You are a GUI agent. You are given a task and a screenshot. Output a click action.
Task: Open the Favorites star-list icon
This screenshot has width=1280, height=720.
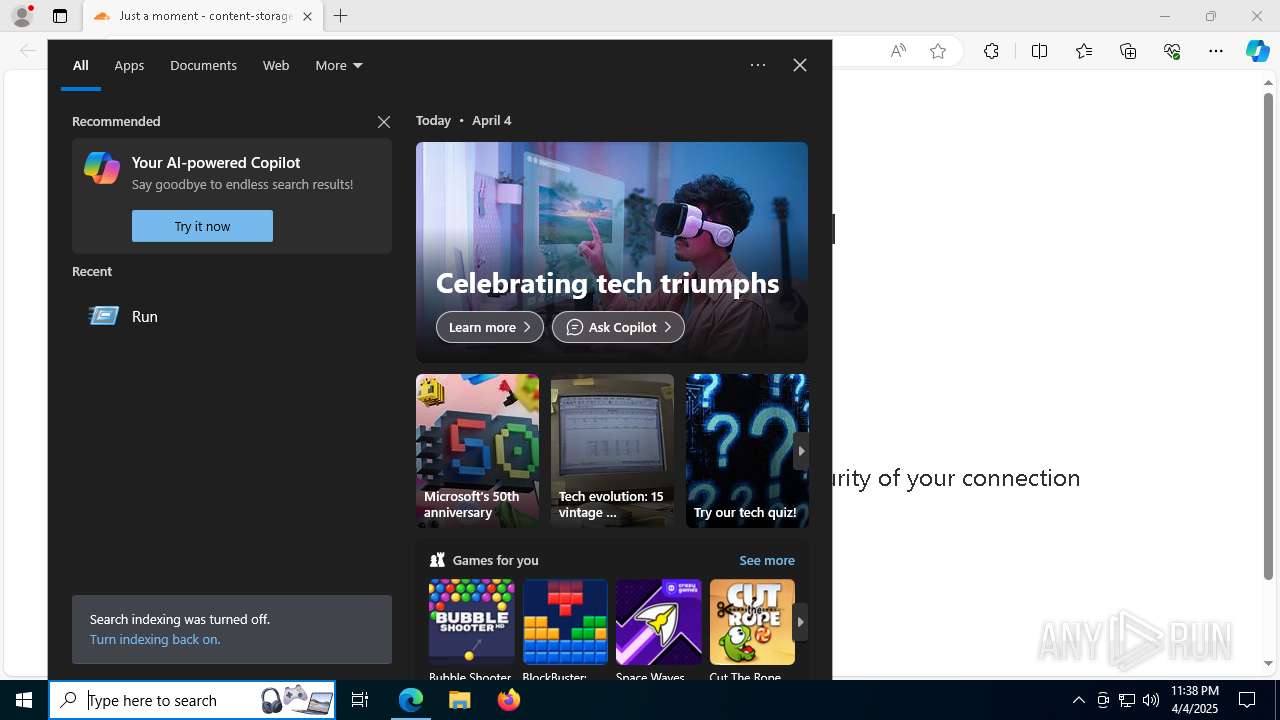(x=1084, y=51)
